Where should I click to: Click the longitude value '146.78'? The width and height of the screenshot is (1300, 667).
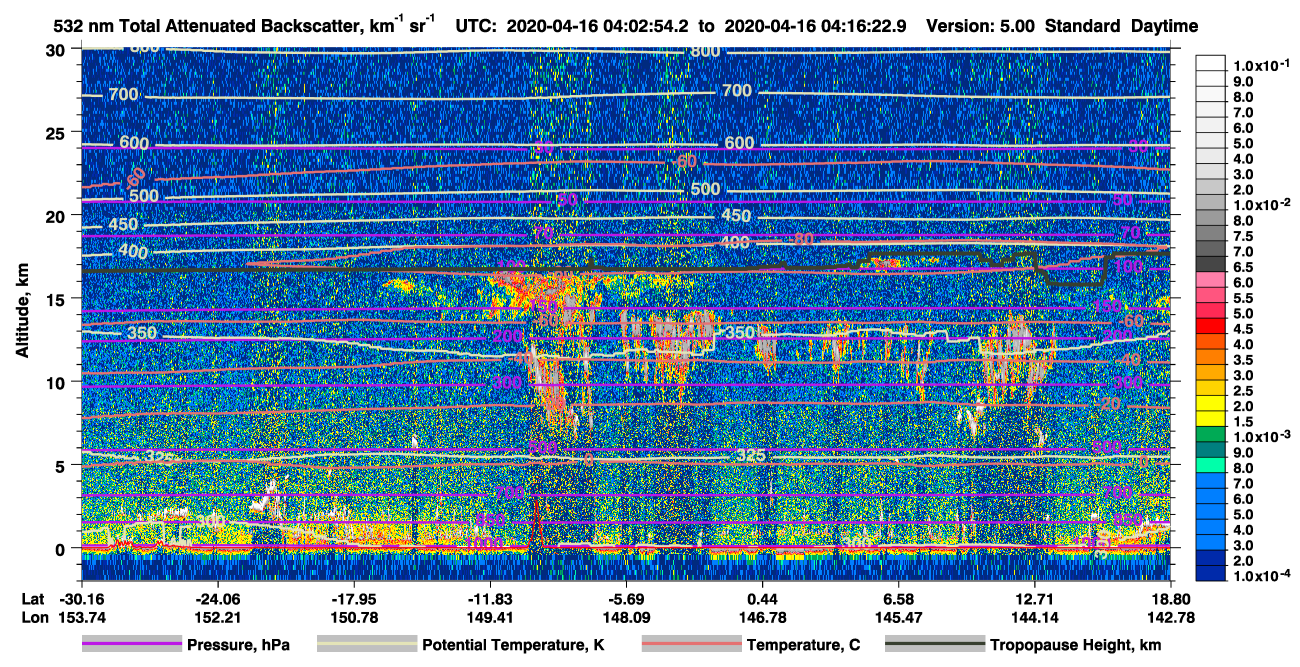click(762, 617)
